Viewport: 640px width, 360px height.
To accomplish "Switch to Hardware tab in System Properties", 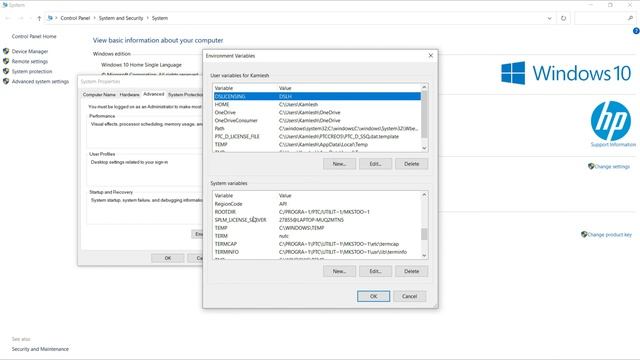I will coord(129,95).
